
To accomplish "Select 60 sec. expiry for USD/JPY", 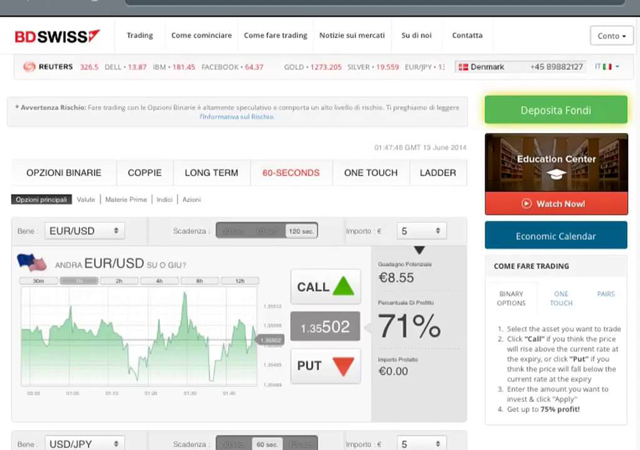I will [267, 444].
